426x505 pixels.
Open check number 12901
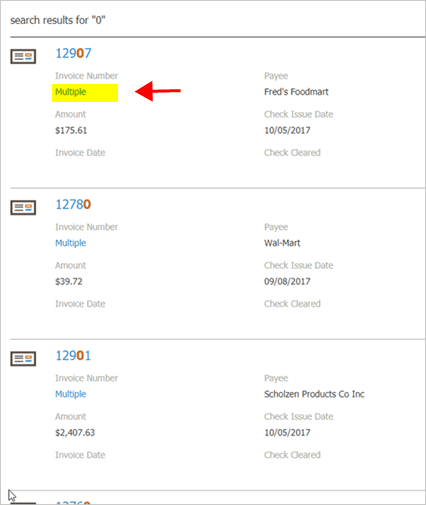pyautogui.click(x=73, y=356)
